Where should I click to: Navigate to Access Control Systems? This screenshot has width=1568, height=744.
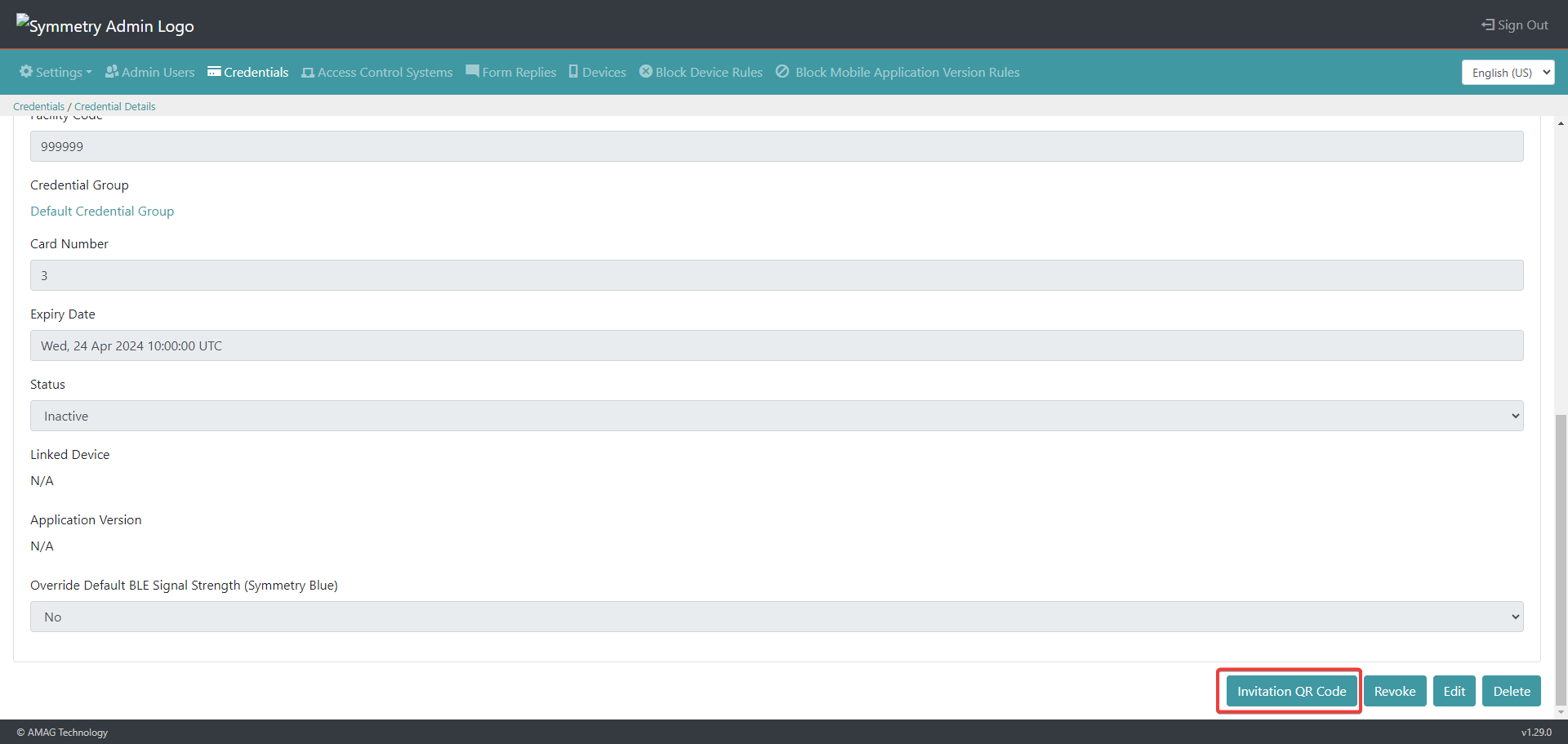[x=377, y=72]
